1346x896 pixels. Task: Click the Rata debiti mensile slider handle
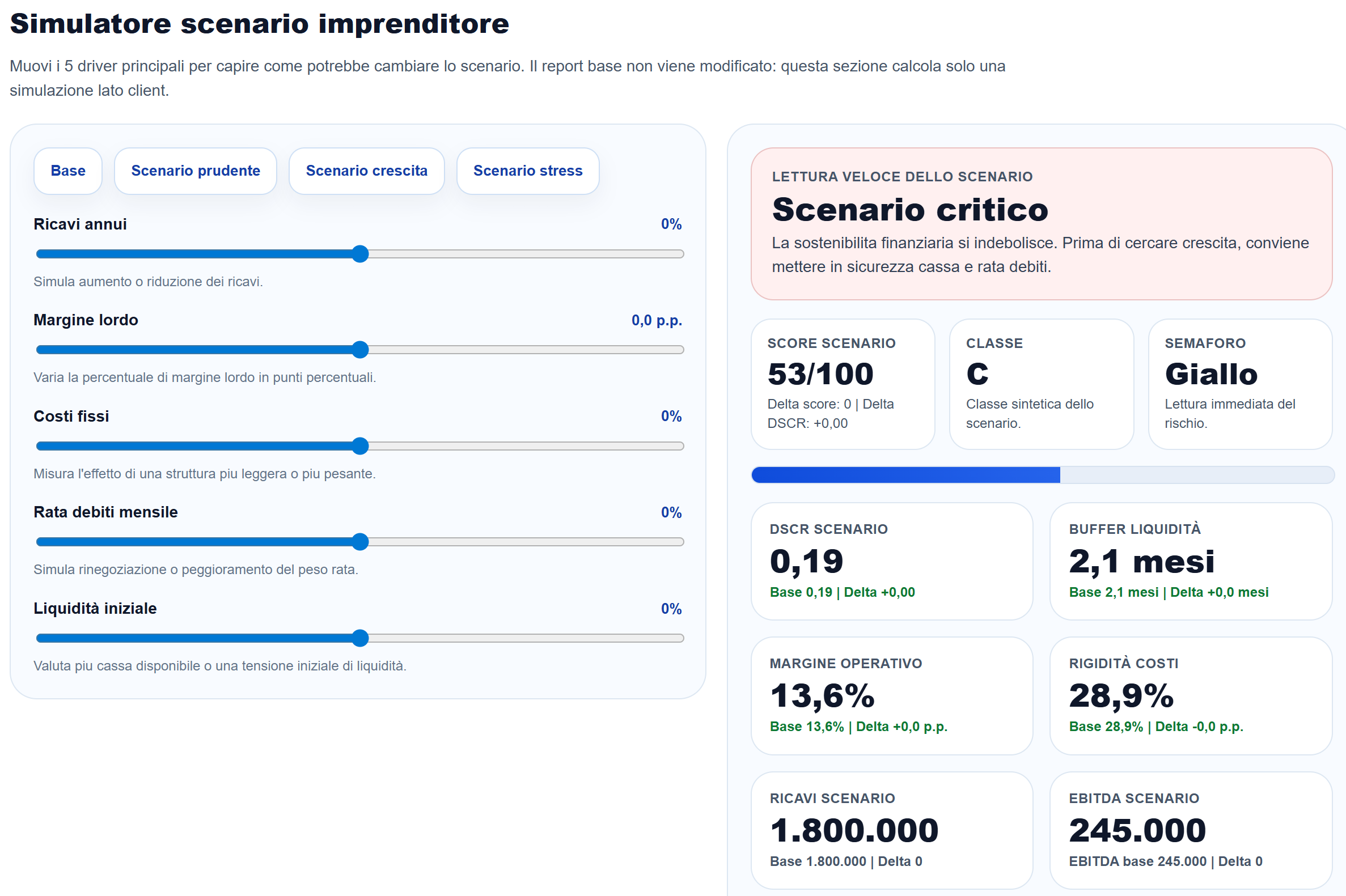(359, 542)
